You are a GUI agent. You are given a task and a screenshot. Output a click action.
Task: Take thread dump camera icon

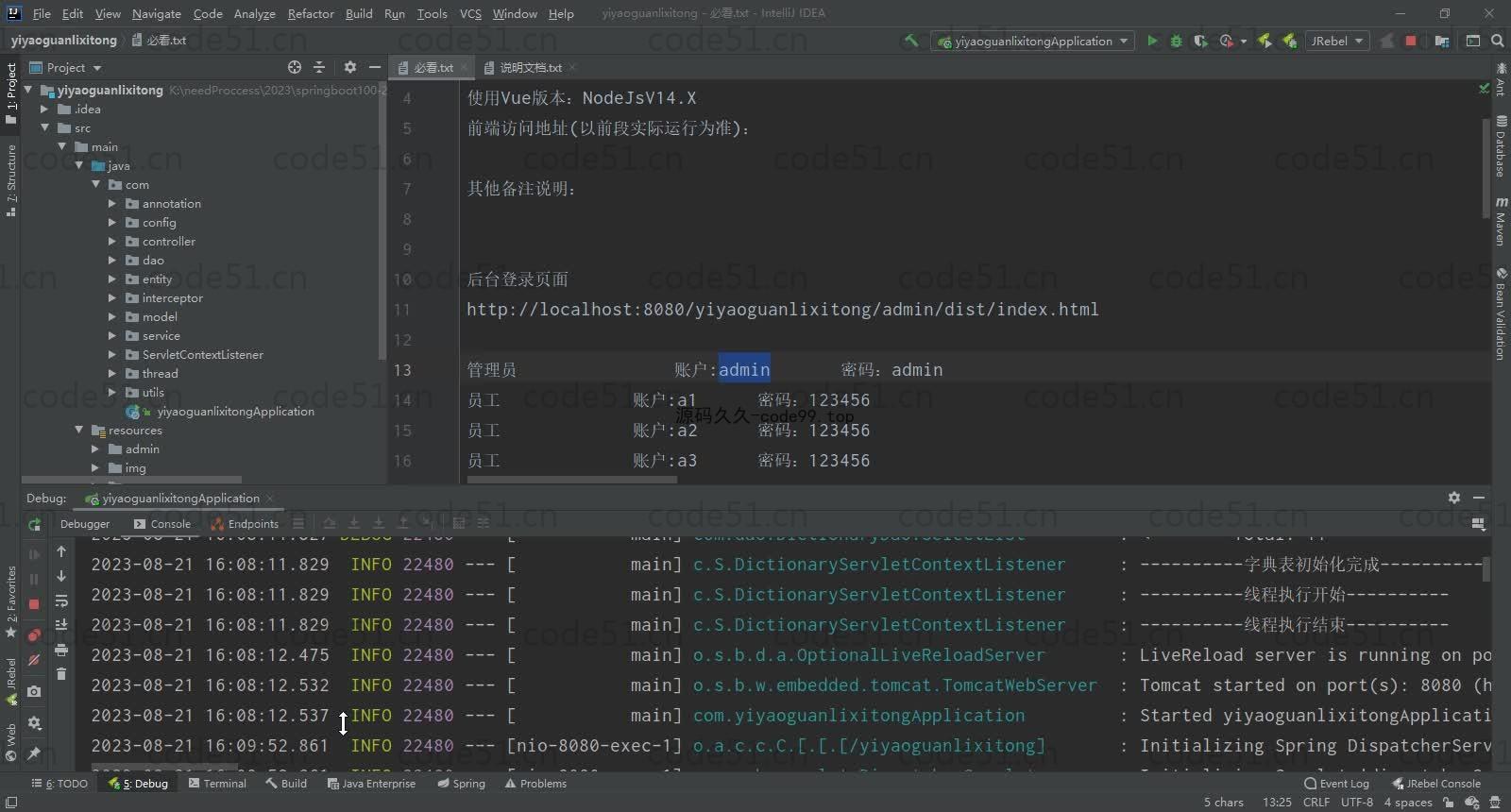[34, 692]
